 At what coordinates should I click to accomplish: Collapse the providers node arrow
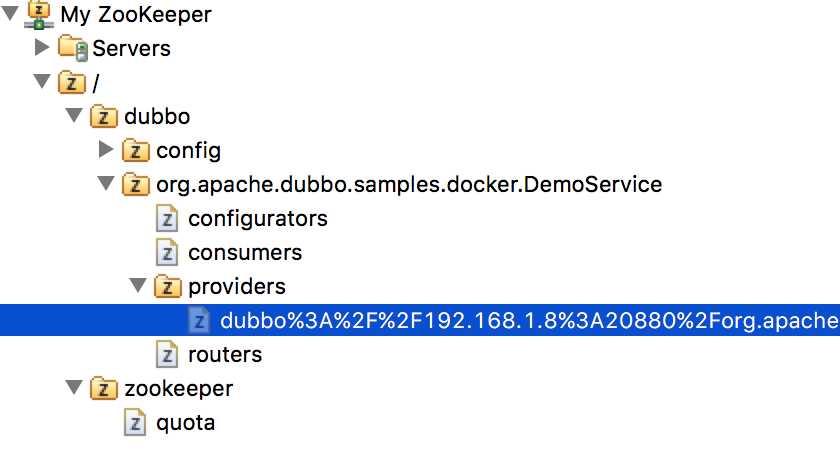pyautogui.click(x=138, y=286)
